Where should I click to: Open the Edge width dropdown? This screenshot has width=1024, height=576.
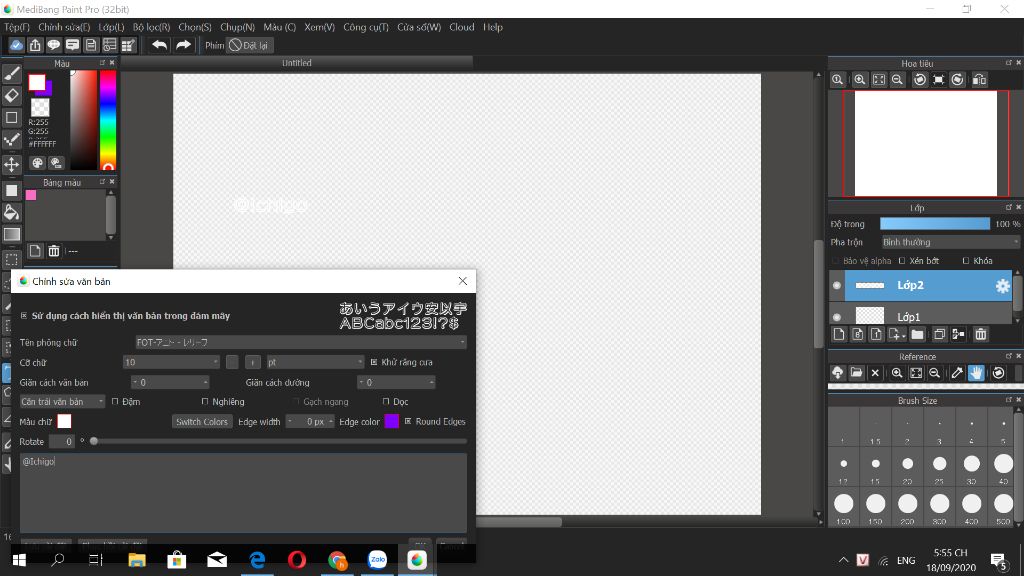(310, 421)
